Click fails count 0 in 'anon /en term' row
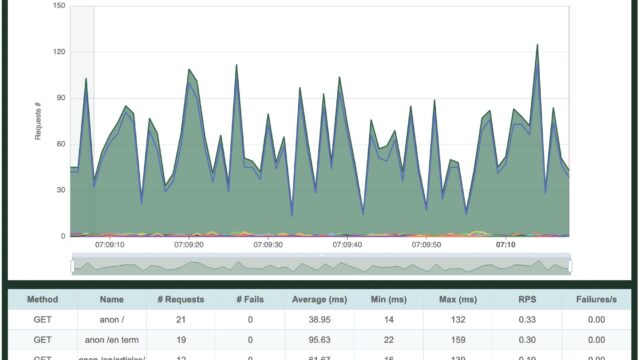The width and height of the screenshot is (640, 360). (x=250, y=340)
